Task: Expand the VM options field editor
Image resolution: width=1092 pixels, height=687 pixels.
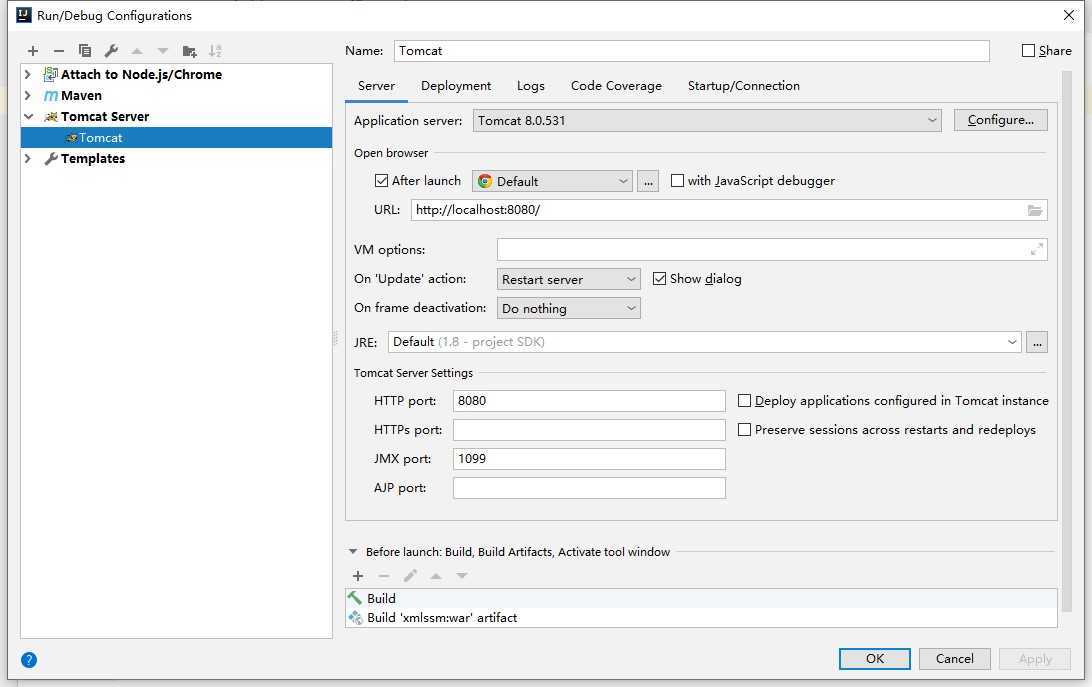Action: tap(1037, 249)
